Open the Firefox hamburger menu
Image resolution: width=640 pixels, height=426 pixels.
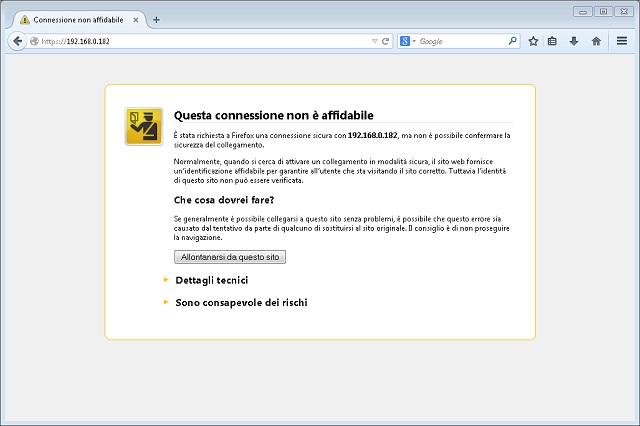621,41
